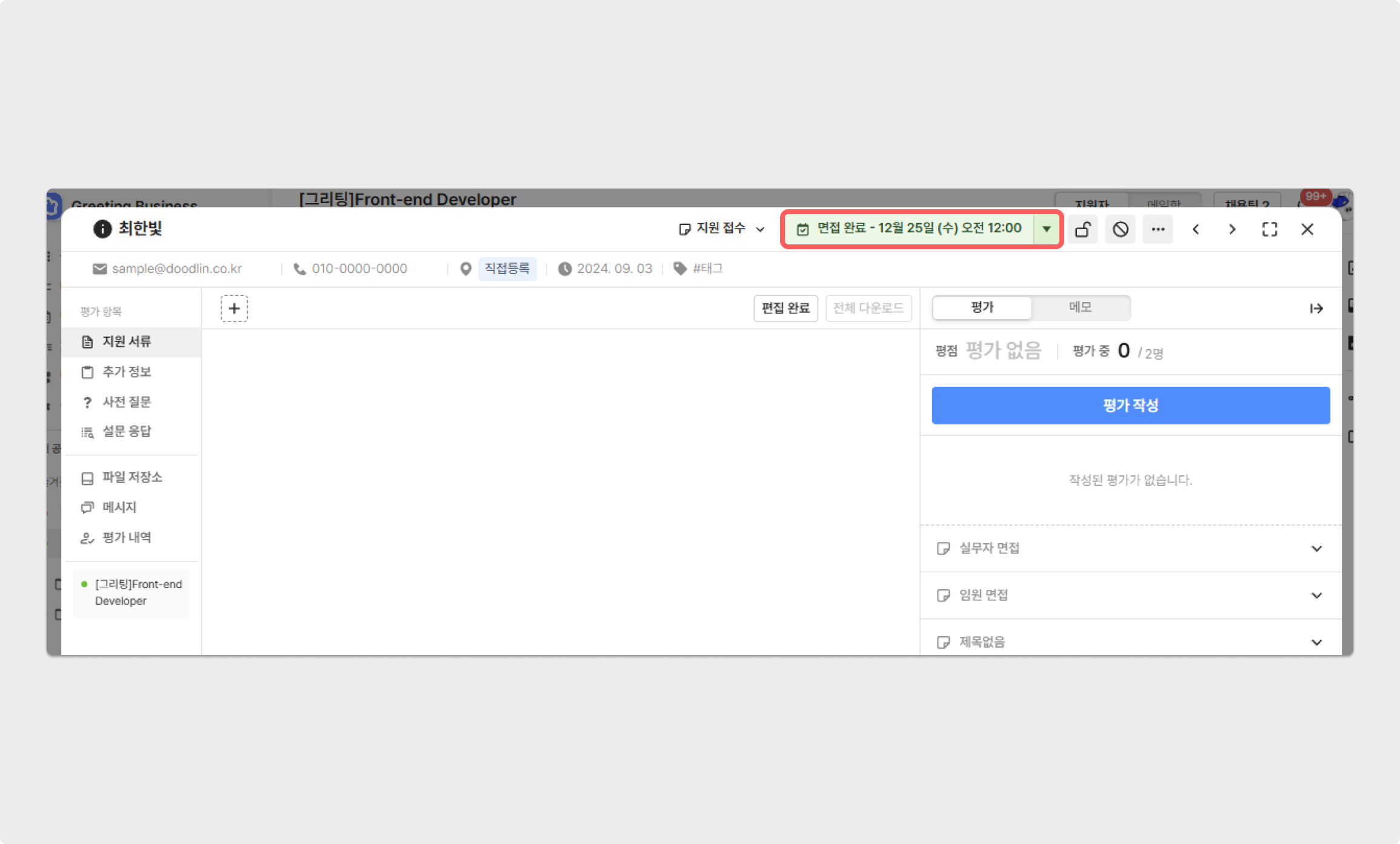The height and width of the screenshot is (844, 1400).
Task: Click the unlock padlock icon
Action: pyautogui.click(x=1083, y=229)
